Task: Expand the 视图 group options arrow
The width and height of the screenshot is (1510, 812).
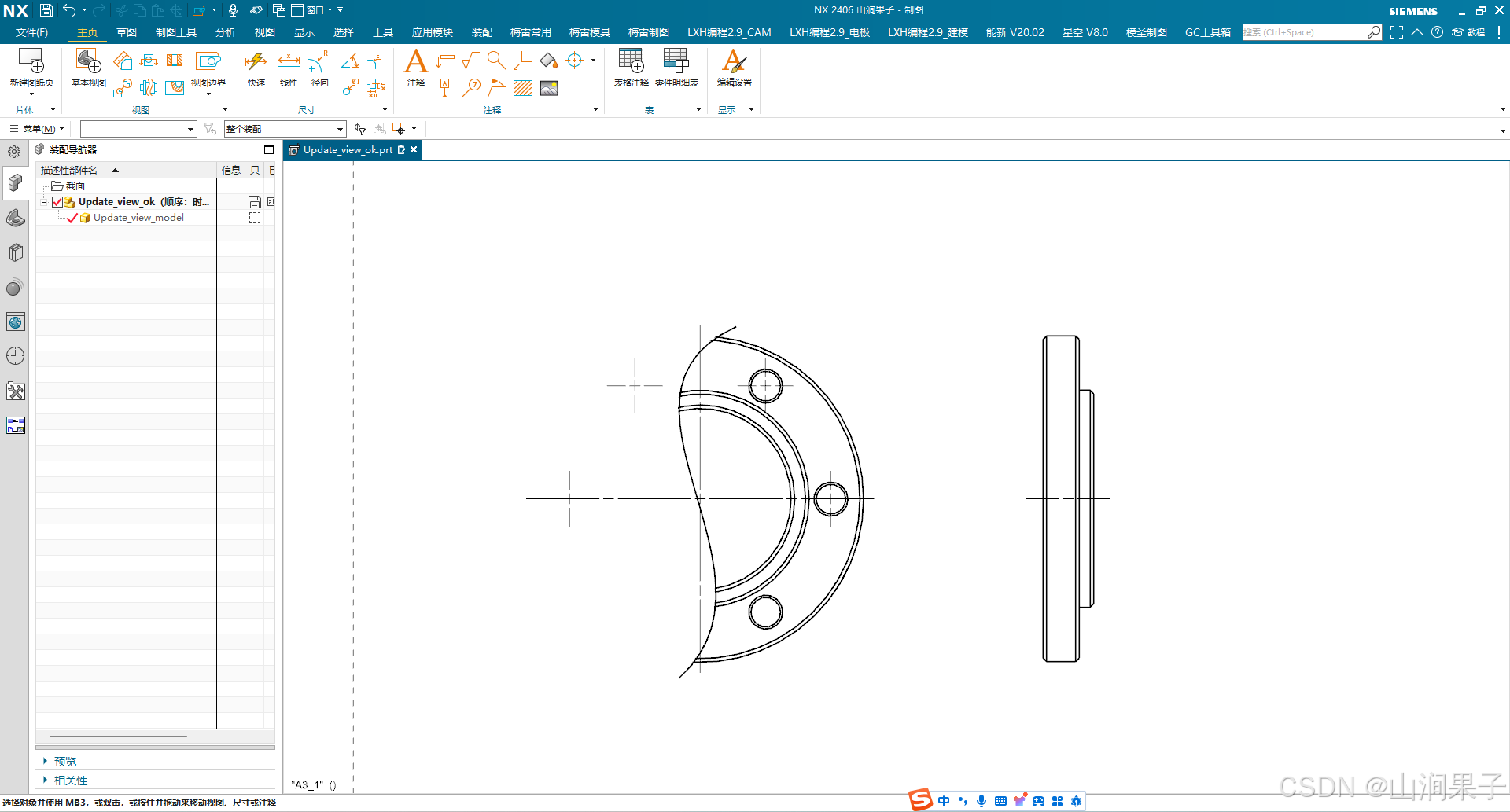Action: [225, 110]
